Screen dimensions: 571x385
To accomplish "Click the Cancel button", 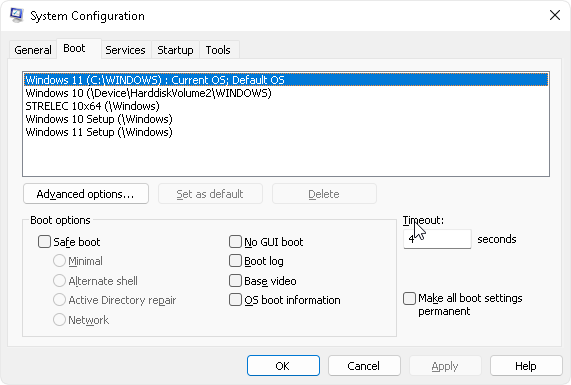I will [364, 366].
